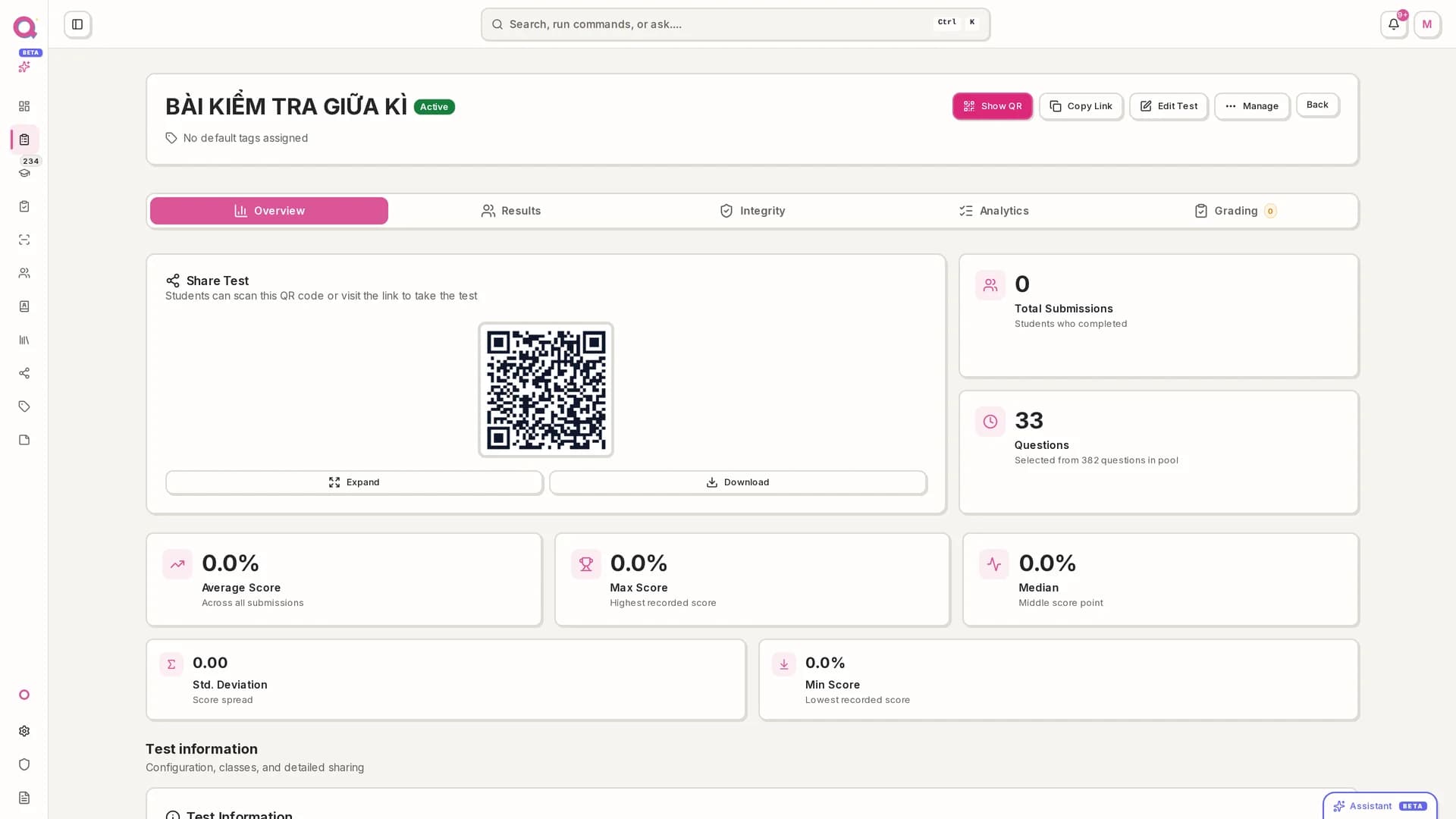Viewport: 1456px width, 819px height.
Task: Open the share nodes icon in sidebar
Action: click(x=24, y=373)
